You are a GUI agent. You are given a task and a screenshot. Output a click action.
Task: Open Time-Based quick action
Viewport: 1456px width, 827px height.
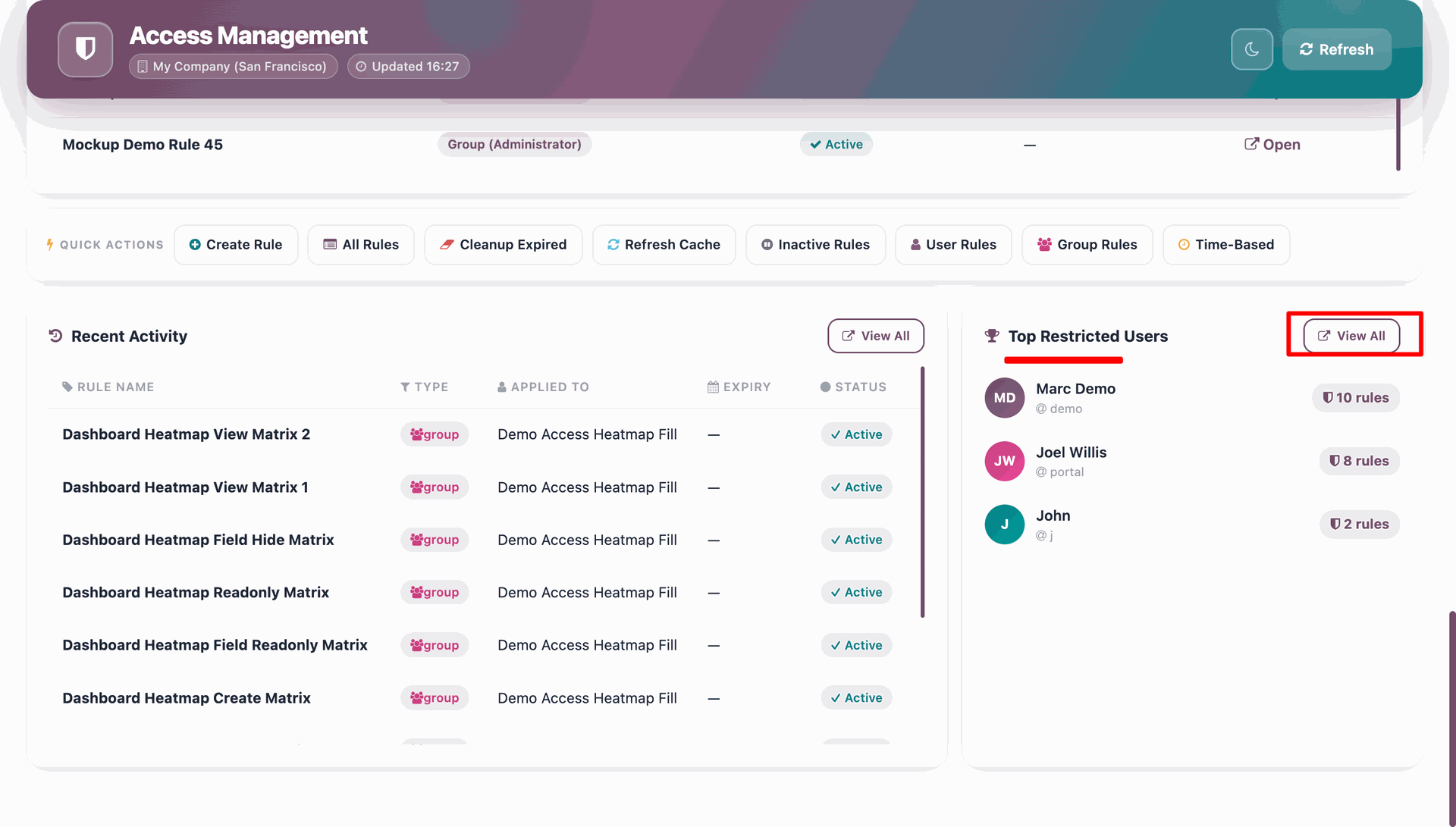click(1225, 244)
